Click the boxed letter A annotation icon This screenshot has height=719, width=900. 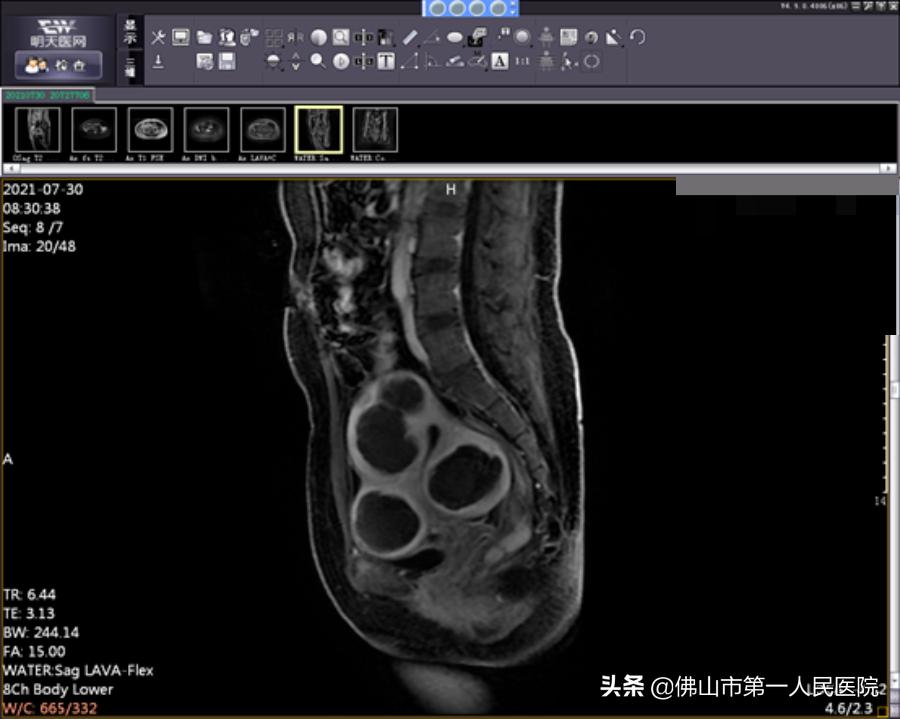click(x=499, y=61)
